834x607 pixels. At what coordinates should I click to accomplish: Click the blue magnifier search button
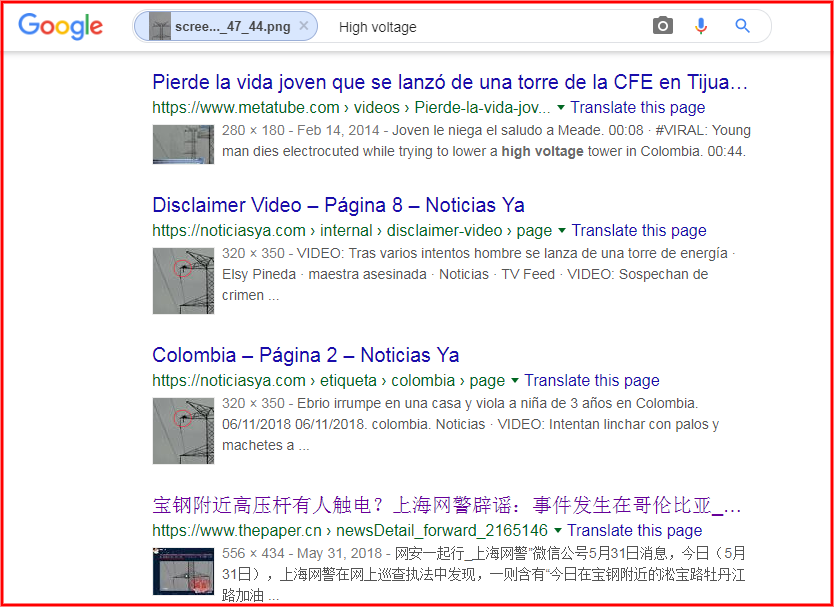click(743, 26)
